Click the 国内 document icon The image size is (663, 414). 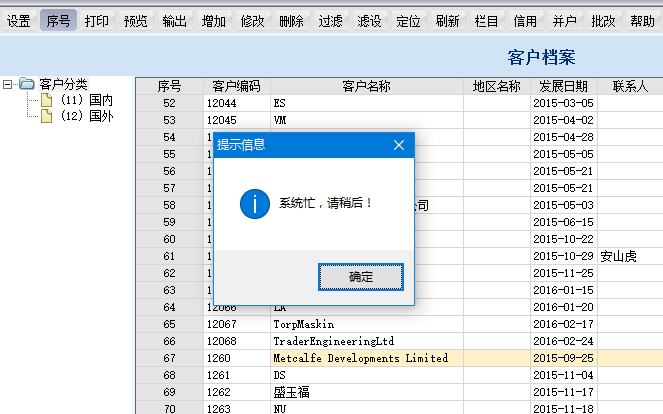(47, 100)
